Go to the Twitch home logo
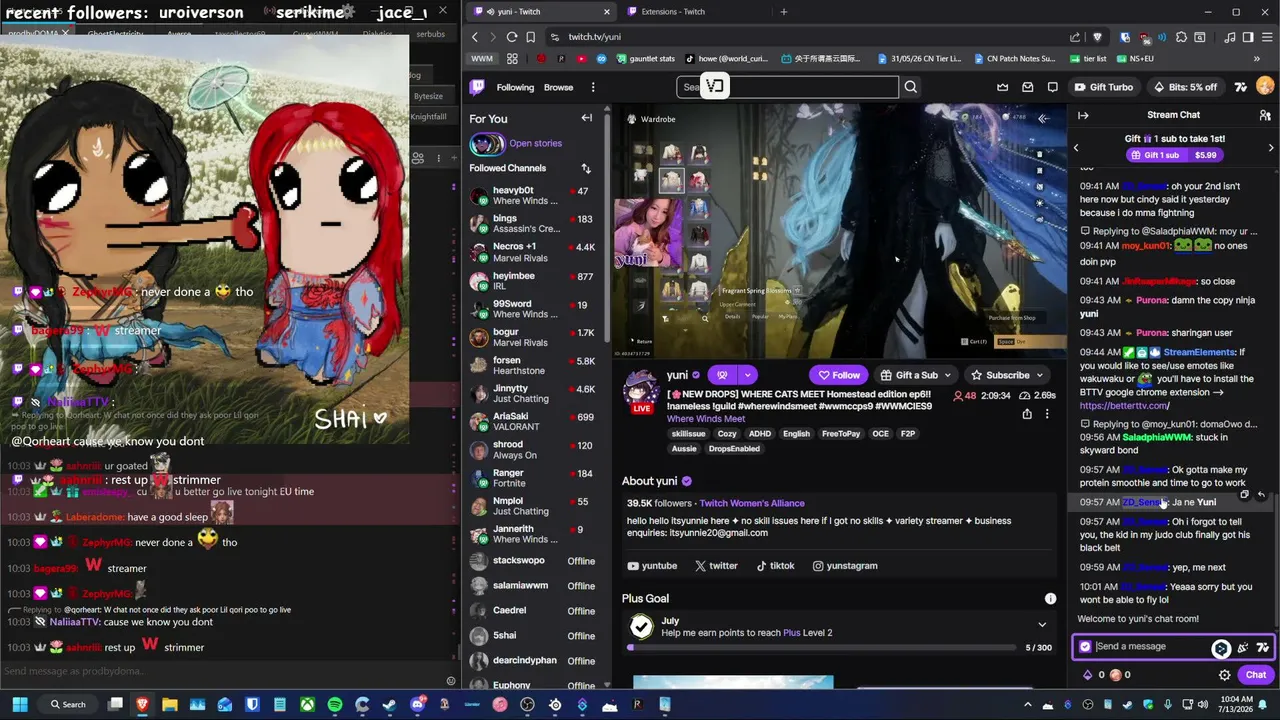1280x720 pixels. (x=477, y=87)
